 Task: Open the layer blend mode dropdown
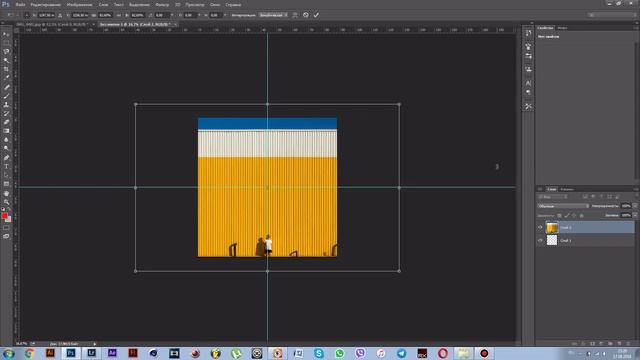563,206
